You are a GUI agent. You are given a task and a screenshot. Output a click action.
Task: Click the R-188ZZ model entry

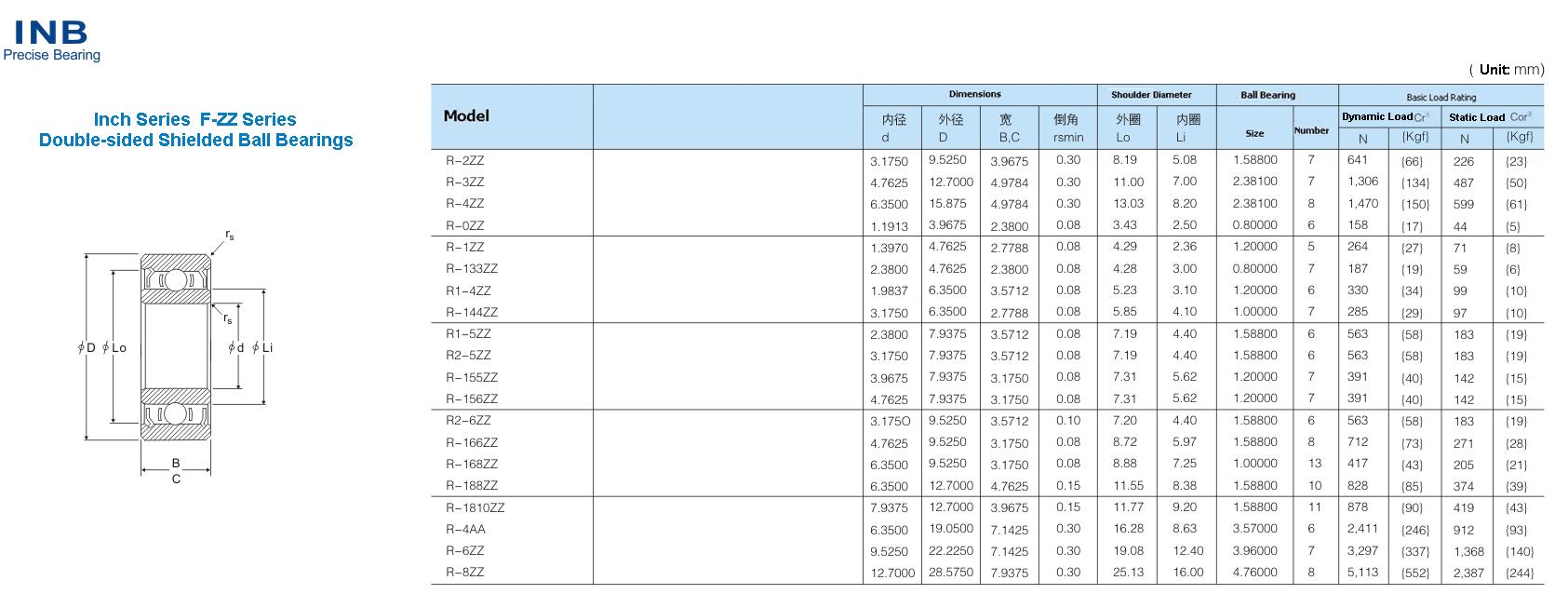(x=472, y=486)
